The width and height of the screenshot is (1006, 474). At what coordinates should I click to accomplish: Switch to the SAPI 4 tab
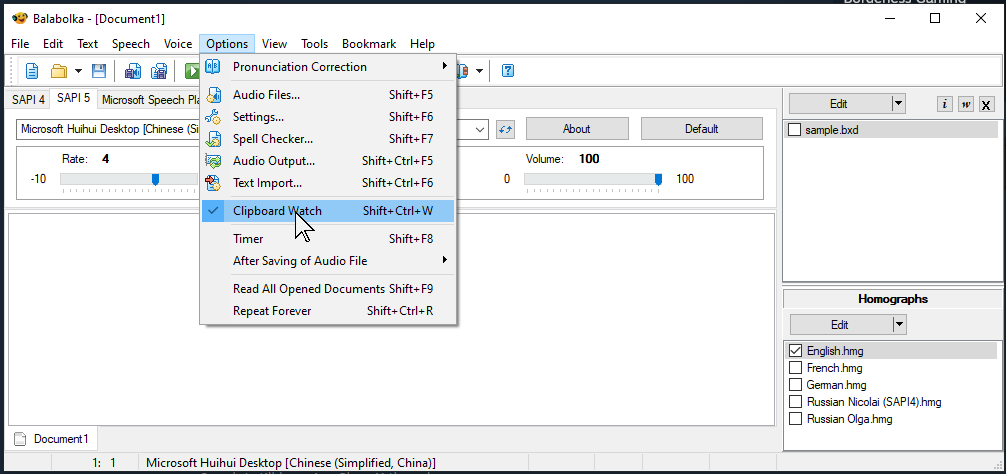point(28,99)
